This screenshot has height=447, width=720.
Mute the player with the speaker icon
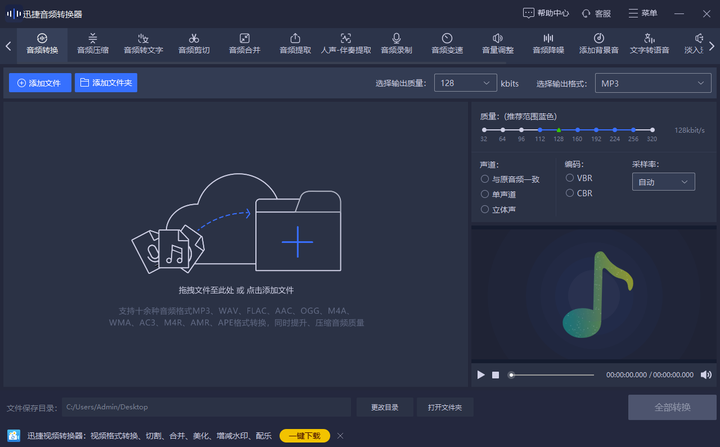[706, 375]
